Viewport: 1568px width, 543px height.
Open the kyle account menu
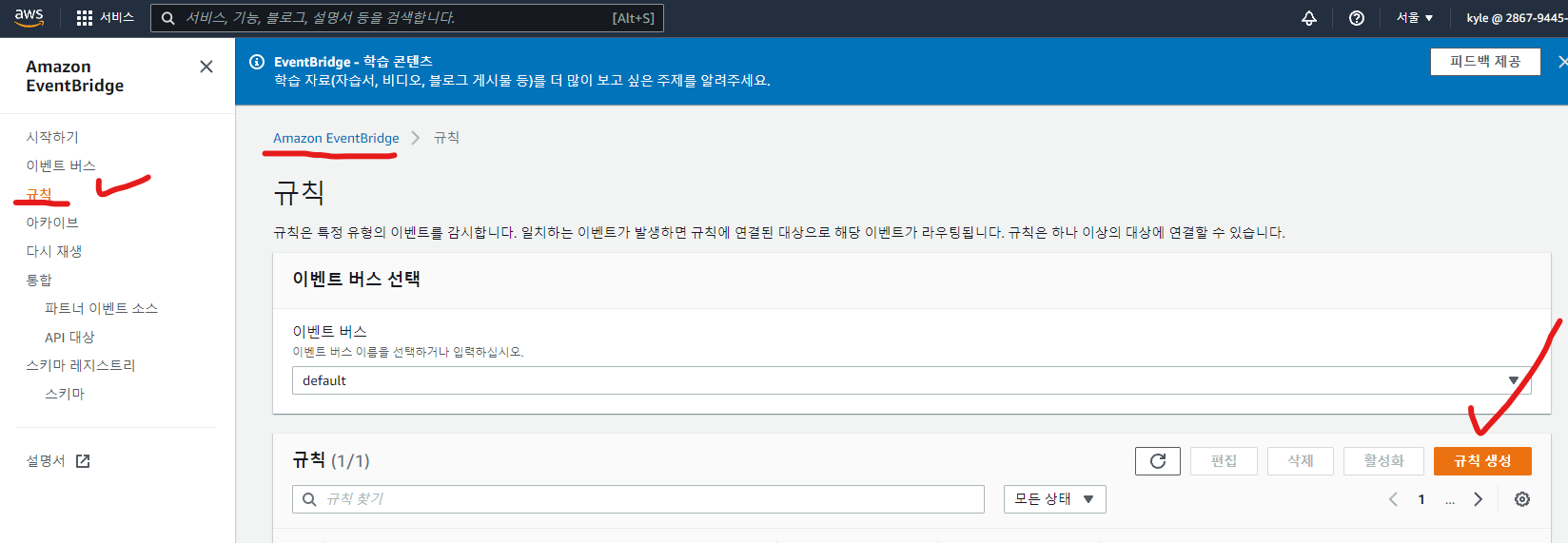click(x=1517, y=18)
